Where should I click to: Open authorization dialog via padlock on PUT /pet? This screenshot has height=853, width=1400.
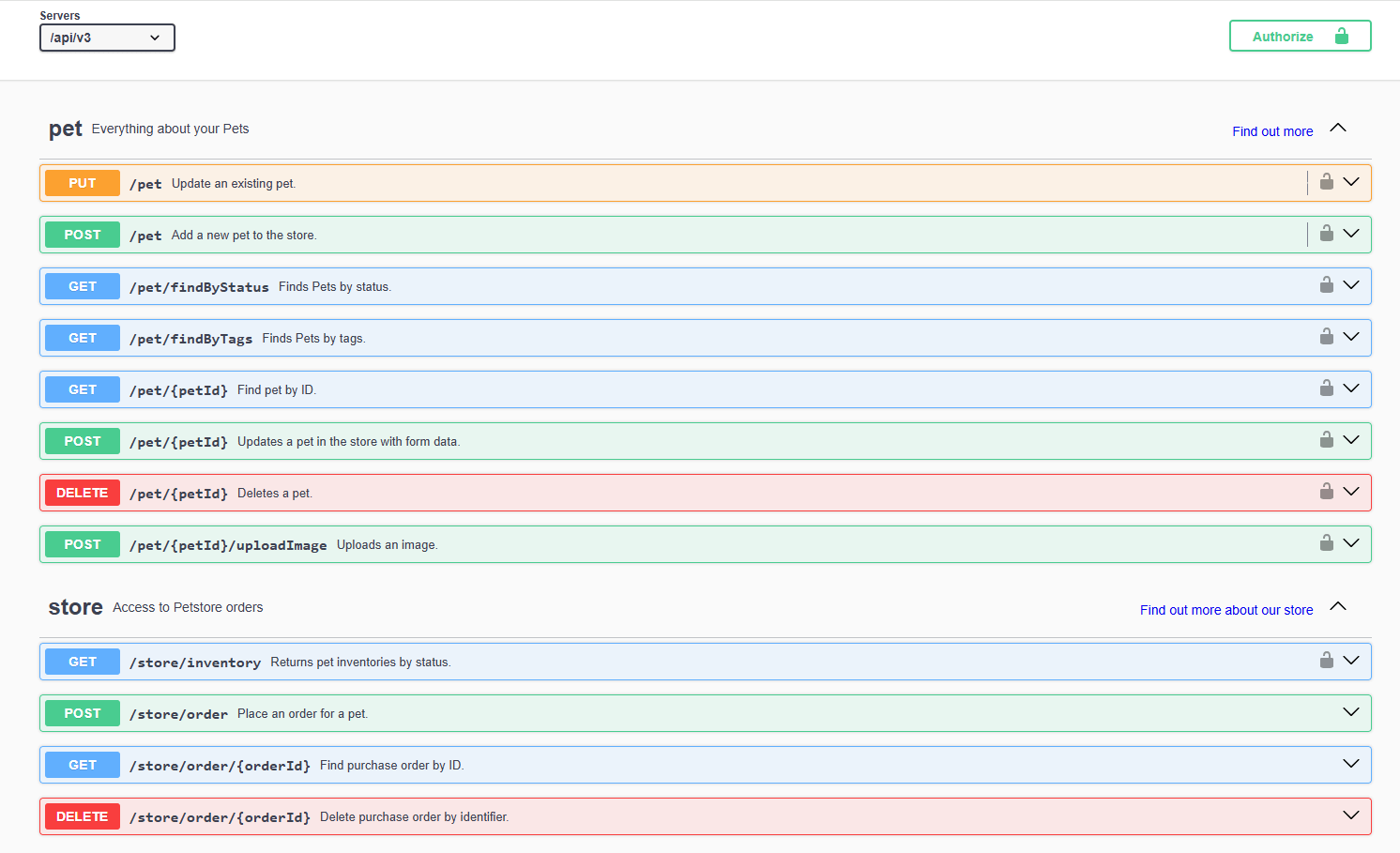pyautogui.click(x=1326, y=182)
